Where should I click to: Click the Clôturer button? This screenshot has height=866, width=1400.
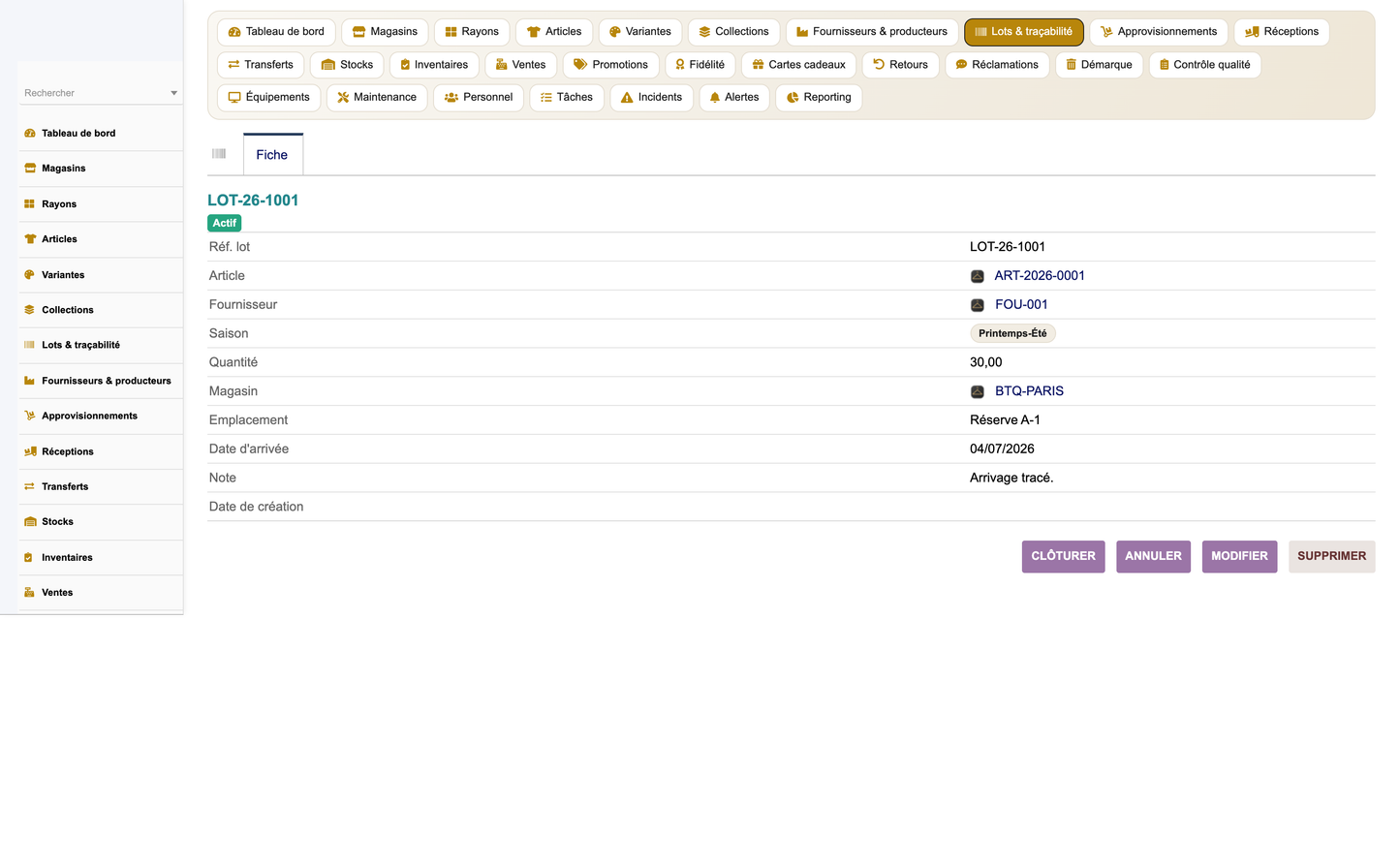tap(1063, 556)
